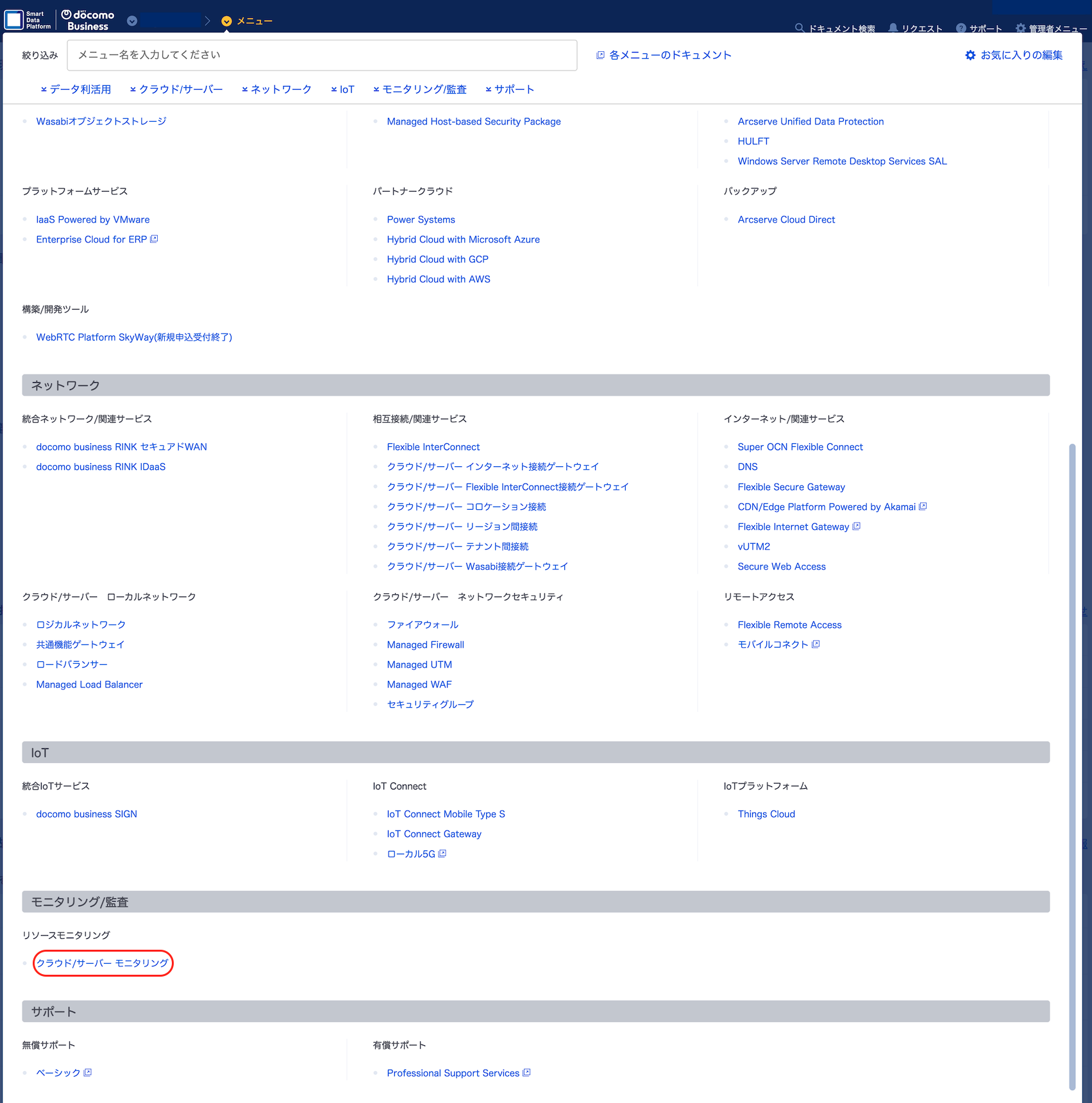Select the HULFT link
Image resolution: width=1092 pixels, height=1103 pixels.
tap(753, 141)
